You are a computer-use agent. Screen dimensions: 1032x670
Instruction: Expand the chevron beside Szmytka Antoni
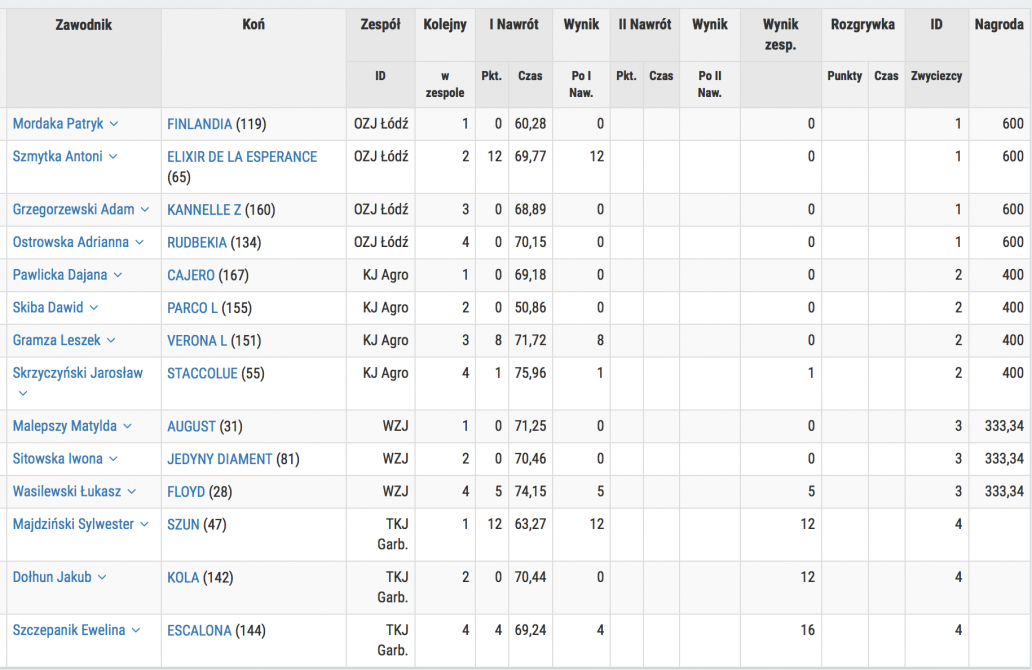[x=113, y=157]
